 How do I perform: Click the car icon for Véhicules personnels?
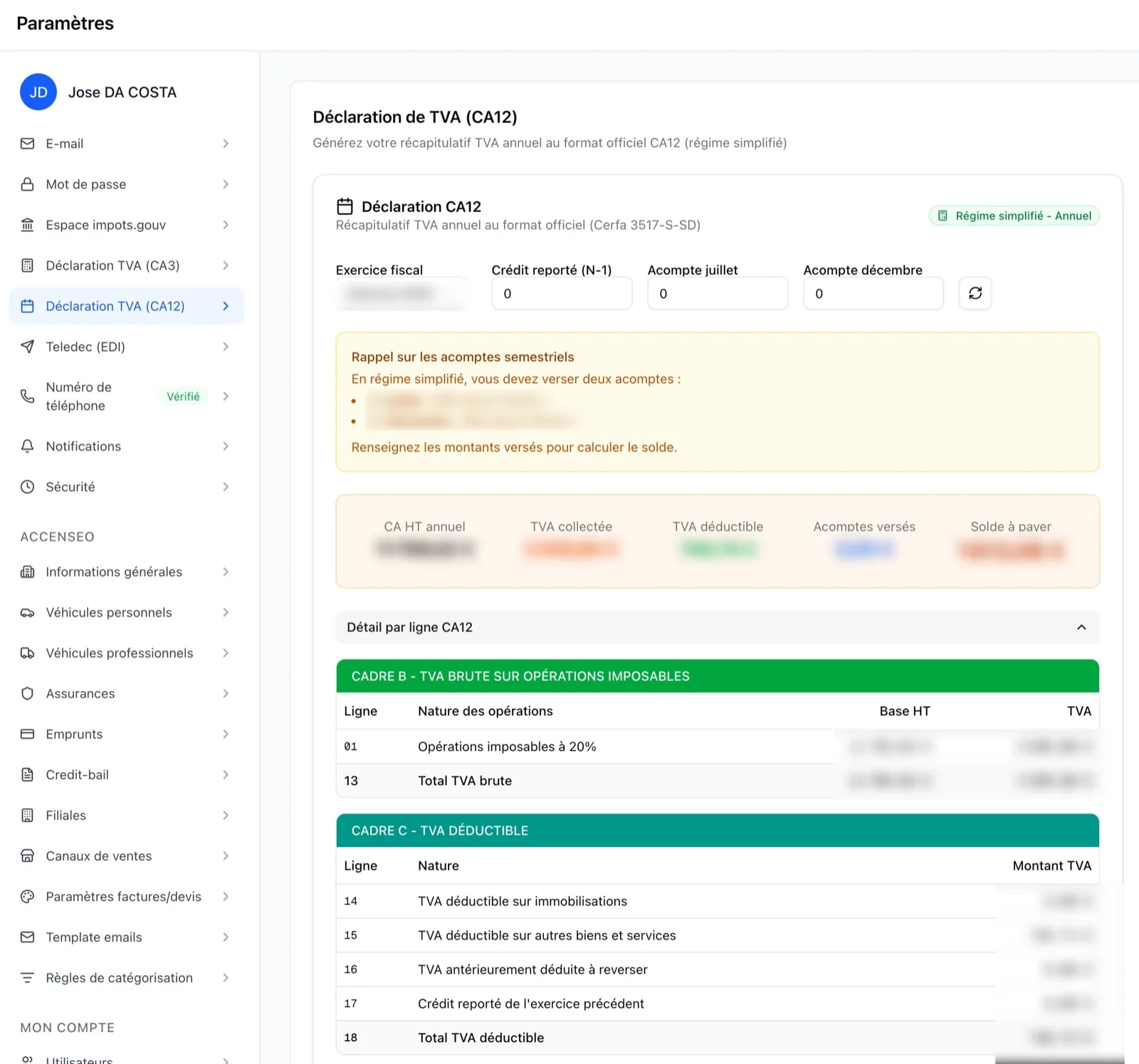coord(27,613)
